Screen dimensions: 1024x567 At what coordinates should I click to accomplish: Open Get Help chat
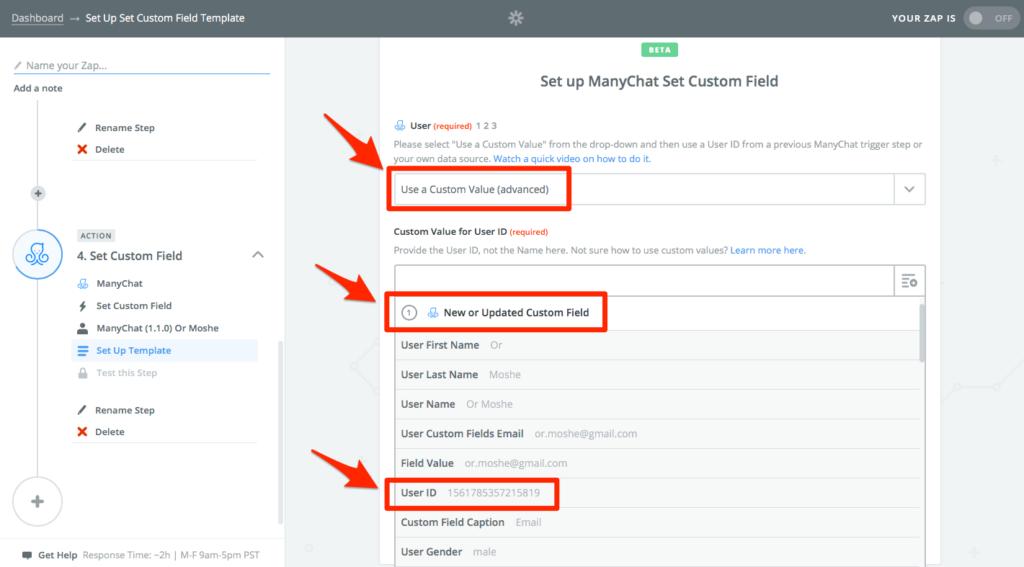tap(57, 555)
